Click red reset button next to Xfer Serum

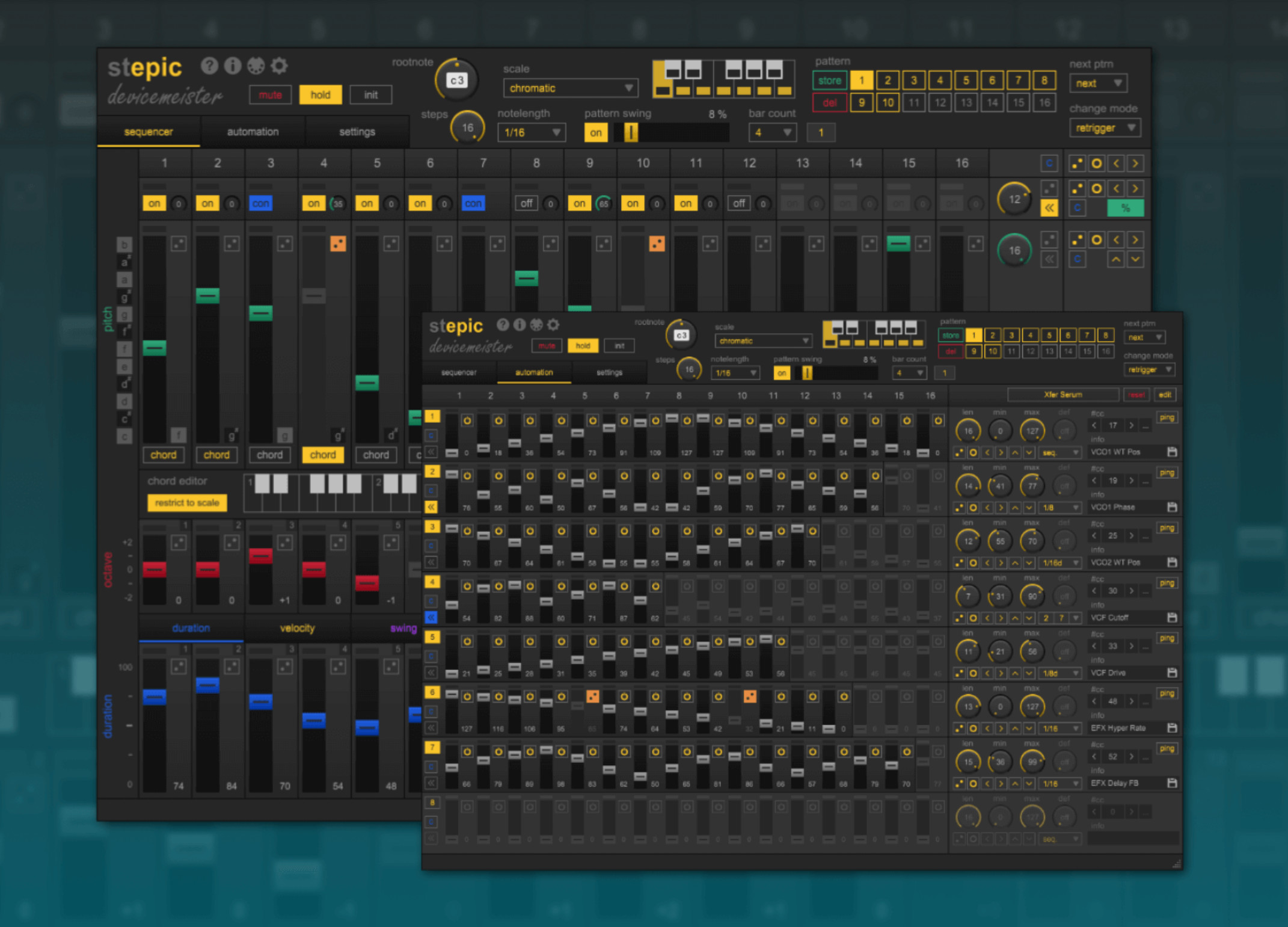[1136, 395]
